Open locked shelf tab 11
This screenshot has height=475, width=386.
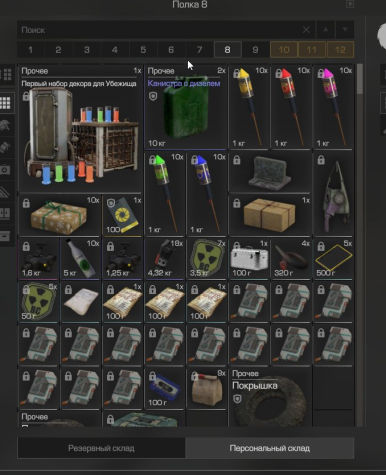click(x=311, y=50)
